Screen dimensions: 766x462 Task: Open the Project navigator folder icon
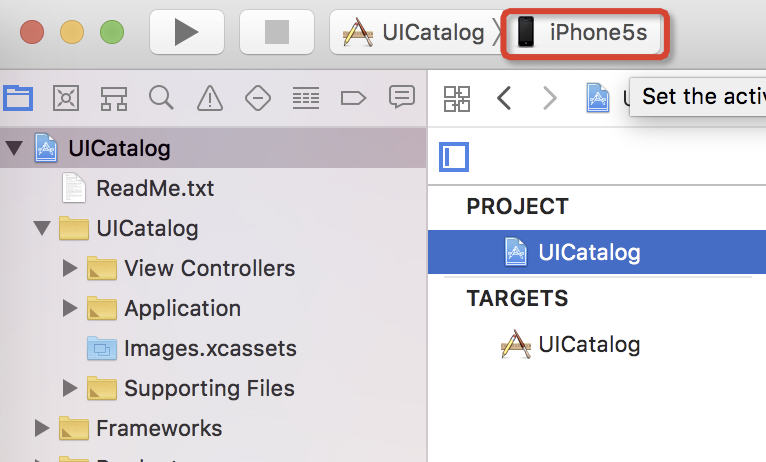point(18,98)
